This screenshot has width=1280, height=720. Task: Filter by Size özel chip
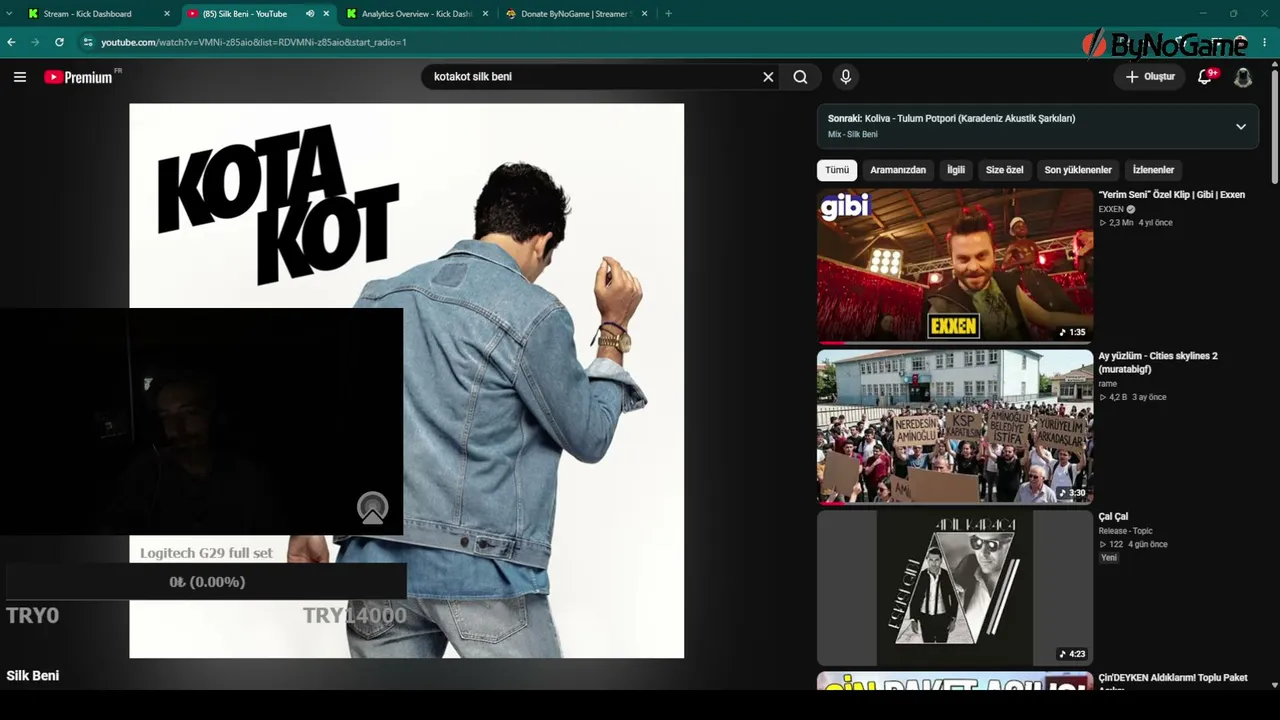1005,170
